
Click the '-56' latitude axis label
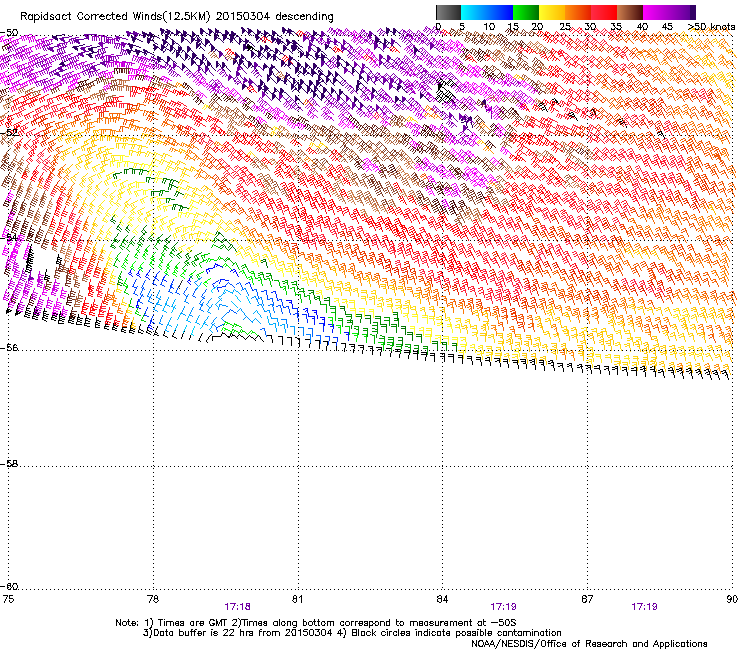(9, 347)
